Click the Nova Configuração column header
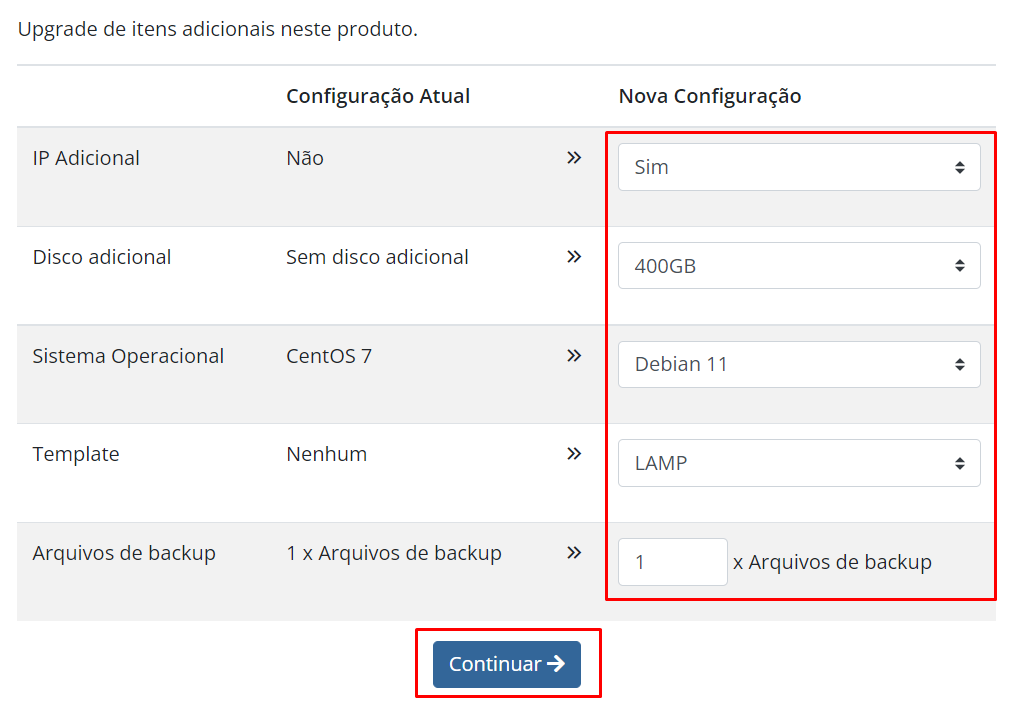The width and height of the screenshot is (1012, 720). 710,96
